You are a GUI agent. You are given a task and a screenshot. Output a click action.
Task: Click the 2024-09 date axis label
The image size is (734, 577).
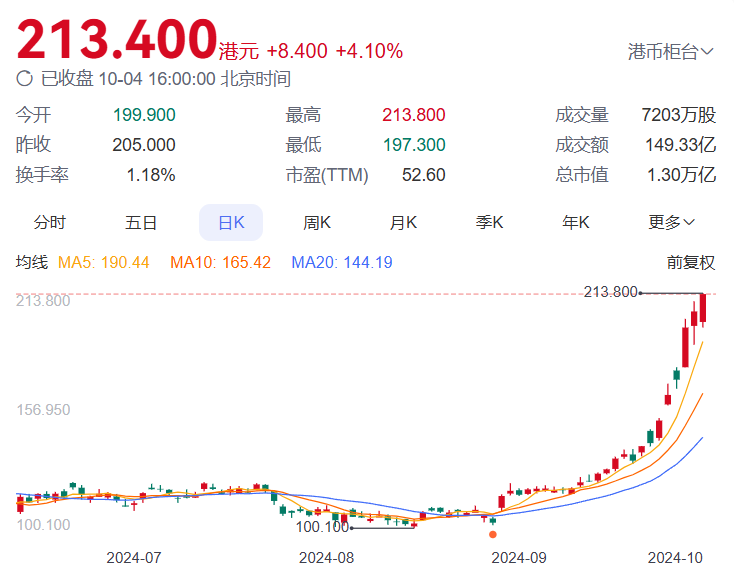(519, 558)
